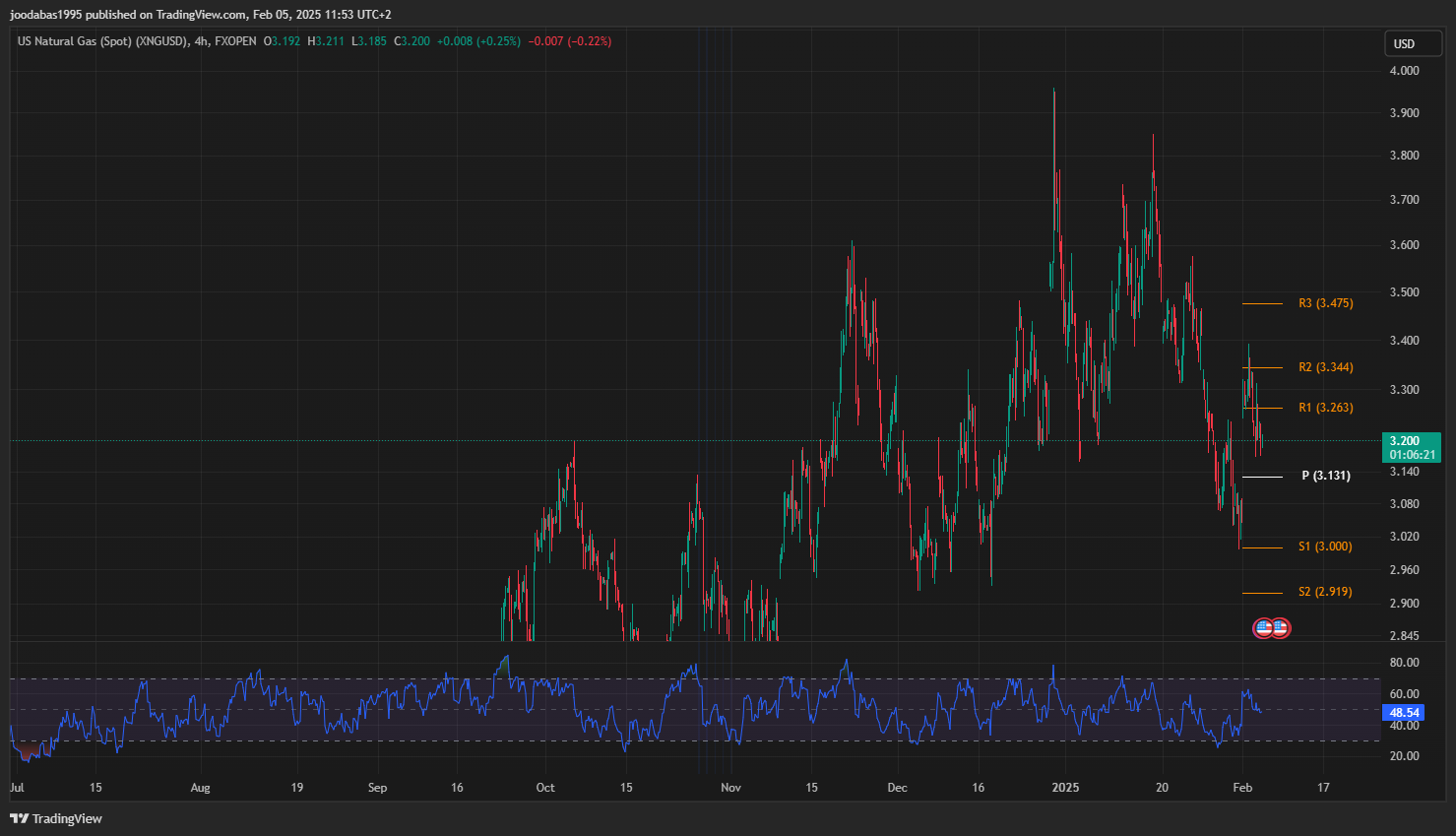Image resolution: width=1456 pixels, height=836 pixels.
Task: Select the P (3.131) pivot label
Action: (1326, 476)
